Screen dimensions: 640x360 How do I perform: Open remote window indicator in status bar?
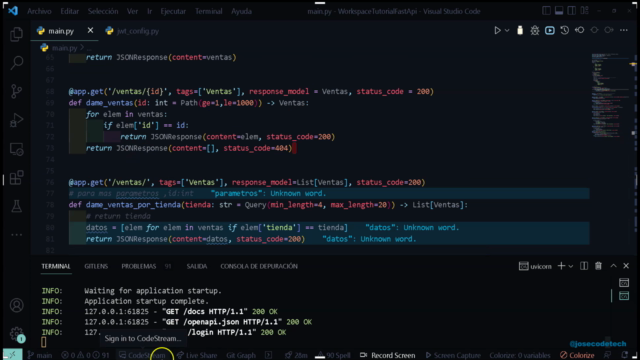(12, 355)
